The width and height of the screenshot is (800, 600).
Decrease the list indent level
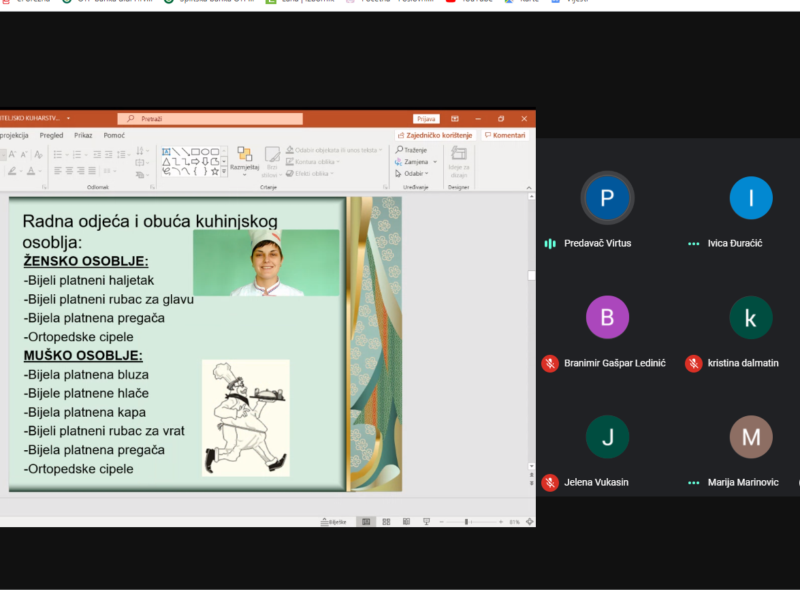click(x=97, y=154)
